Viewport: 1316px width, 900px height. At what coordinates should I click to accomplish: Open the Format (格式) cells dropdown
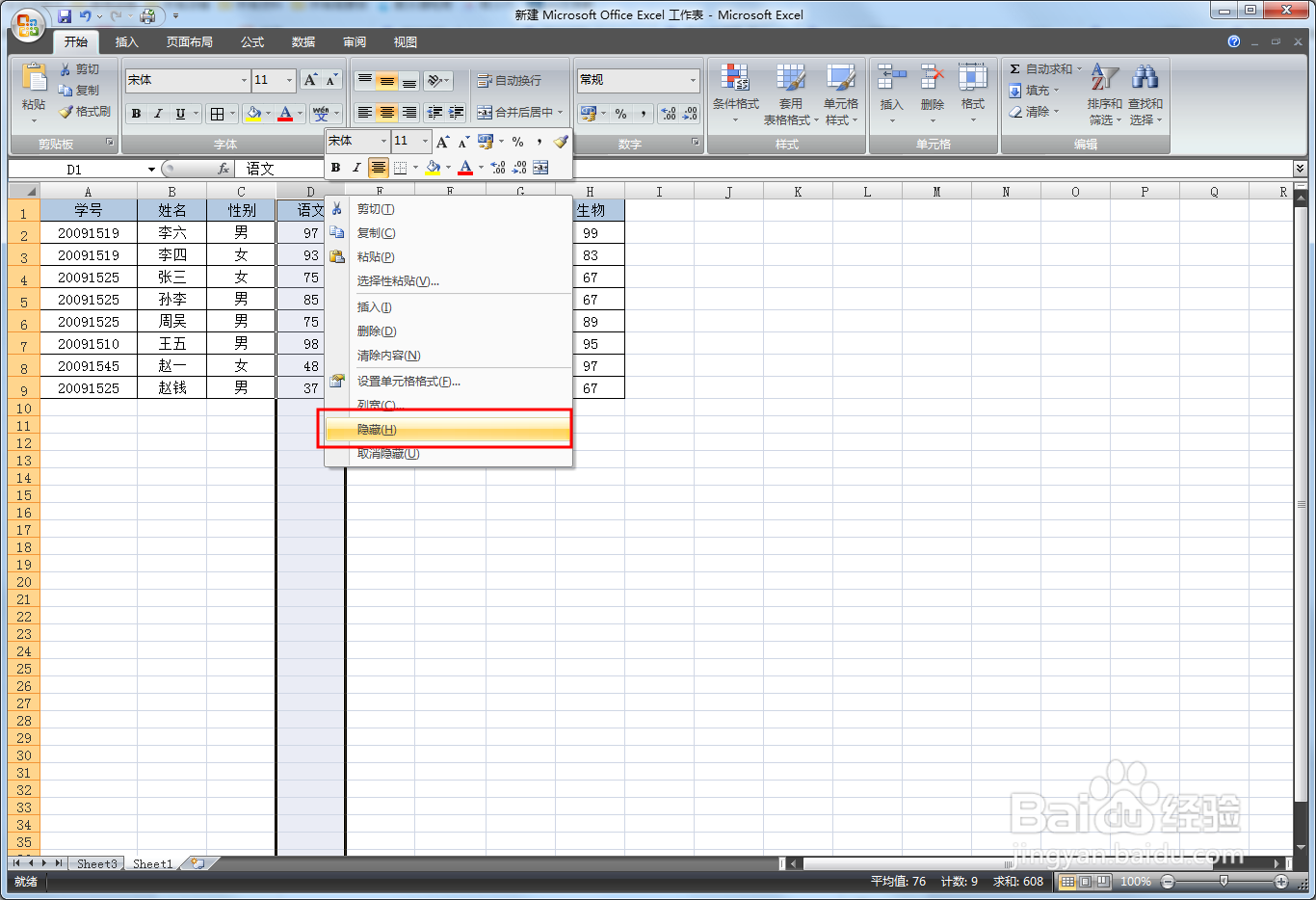click(973, 94)
